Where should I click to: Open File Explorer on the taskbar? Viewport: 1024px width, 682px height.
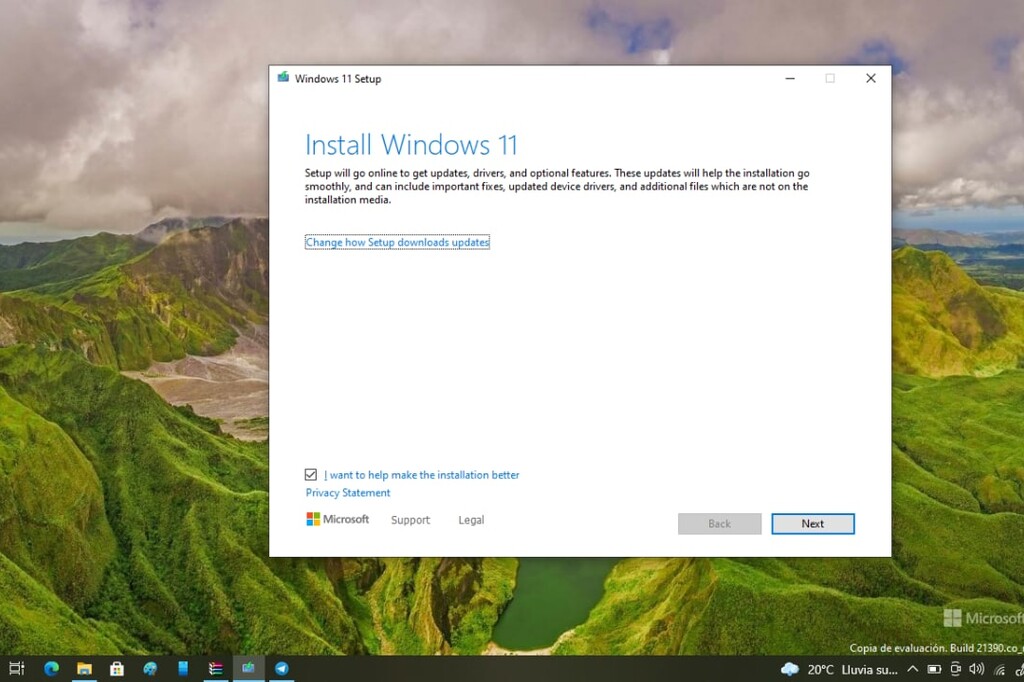point(84,668)
